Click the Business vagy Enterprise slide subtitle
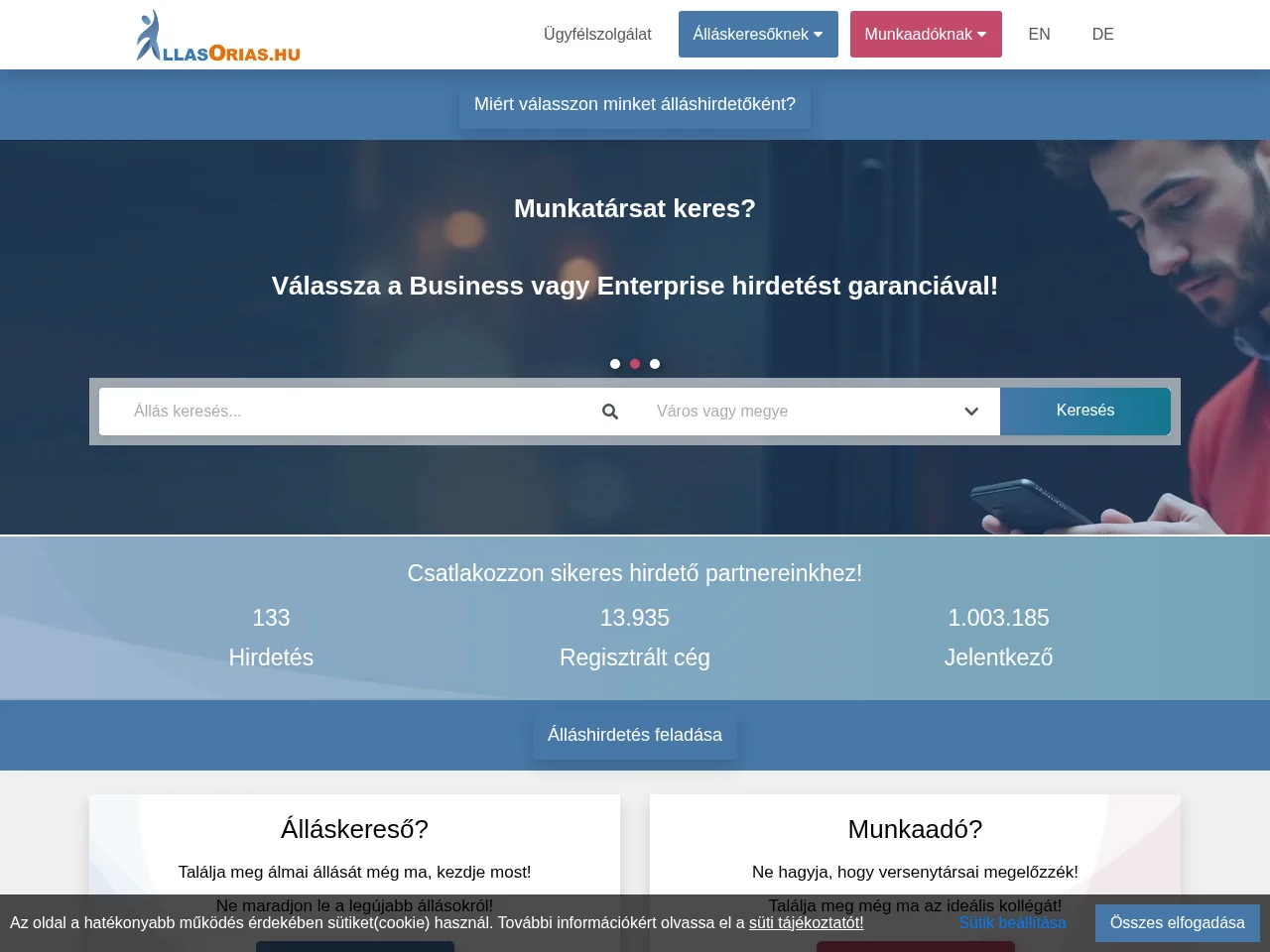 pyautogui.click(x=635, y=286)
